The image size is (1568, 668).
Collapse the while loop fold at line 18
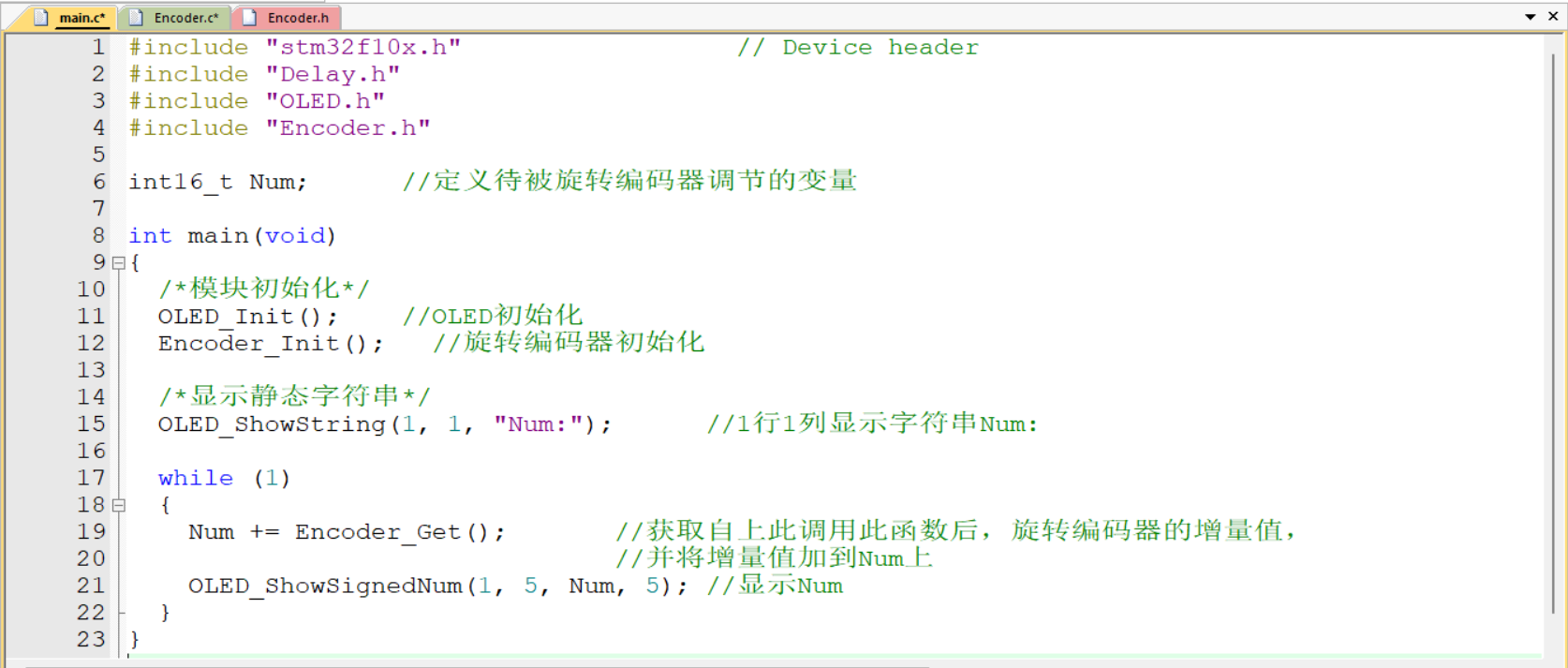pyautogui.click(x=119, y=505)
